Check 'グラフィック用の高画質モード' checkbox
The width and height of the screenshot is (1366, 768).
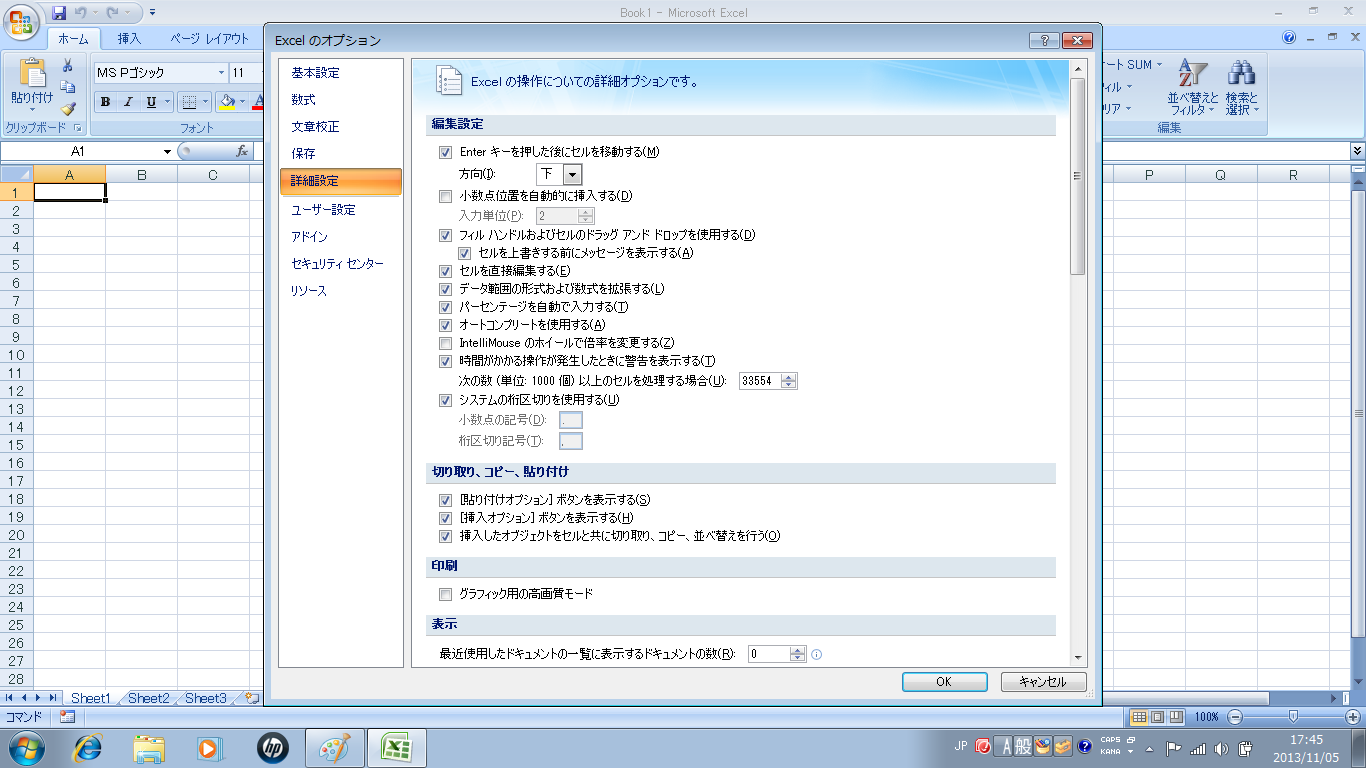(446, 594)
